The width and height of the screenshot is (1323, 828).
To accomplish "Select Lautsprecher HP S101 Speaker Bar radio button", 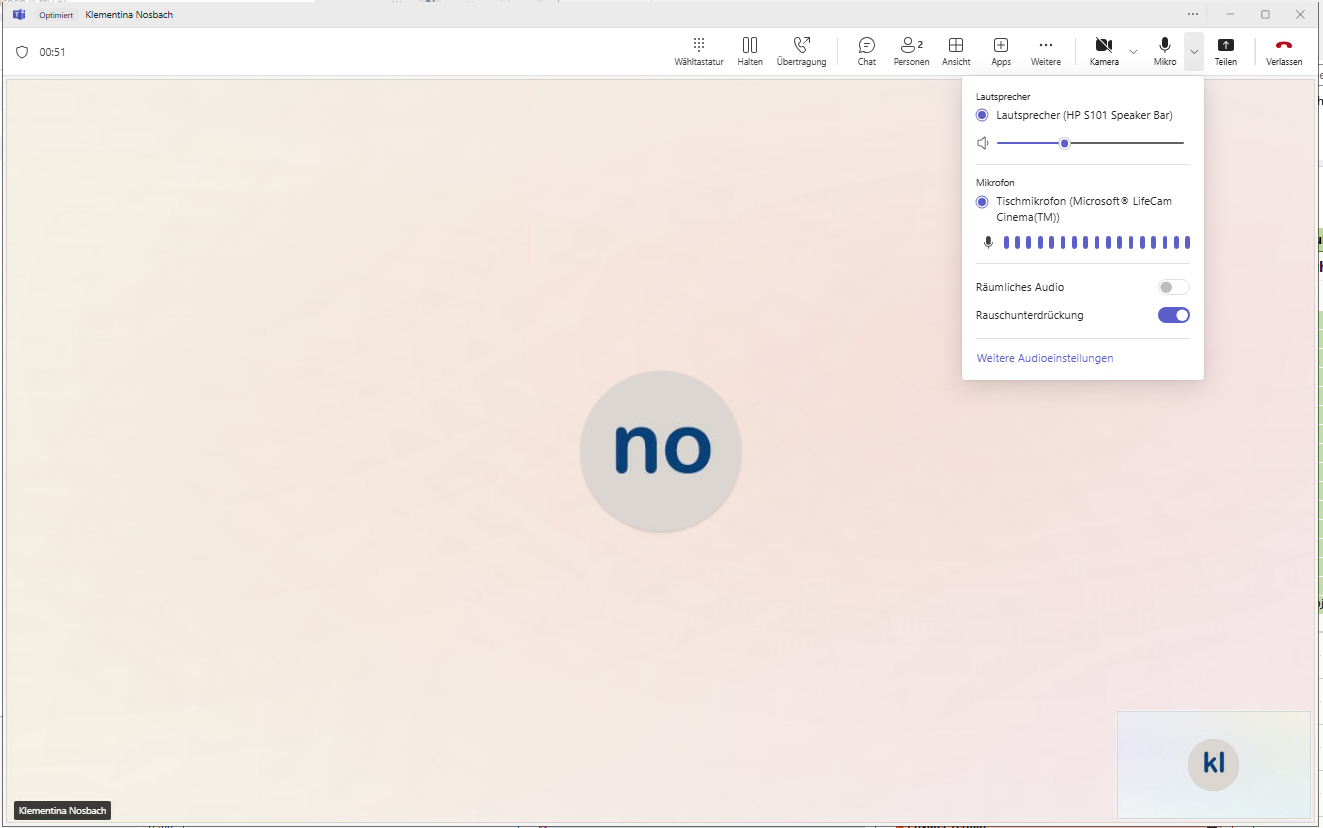I will click(982, 116).
